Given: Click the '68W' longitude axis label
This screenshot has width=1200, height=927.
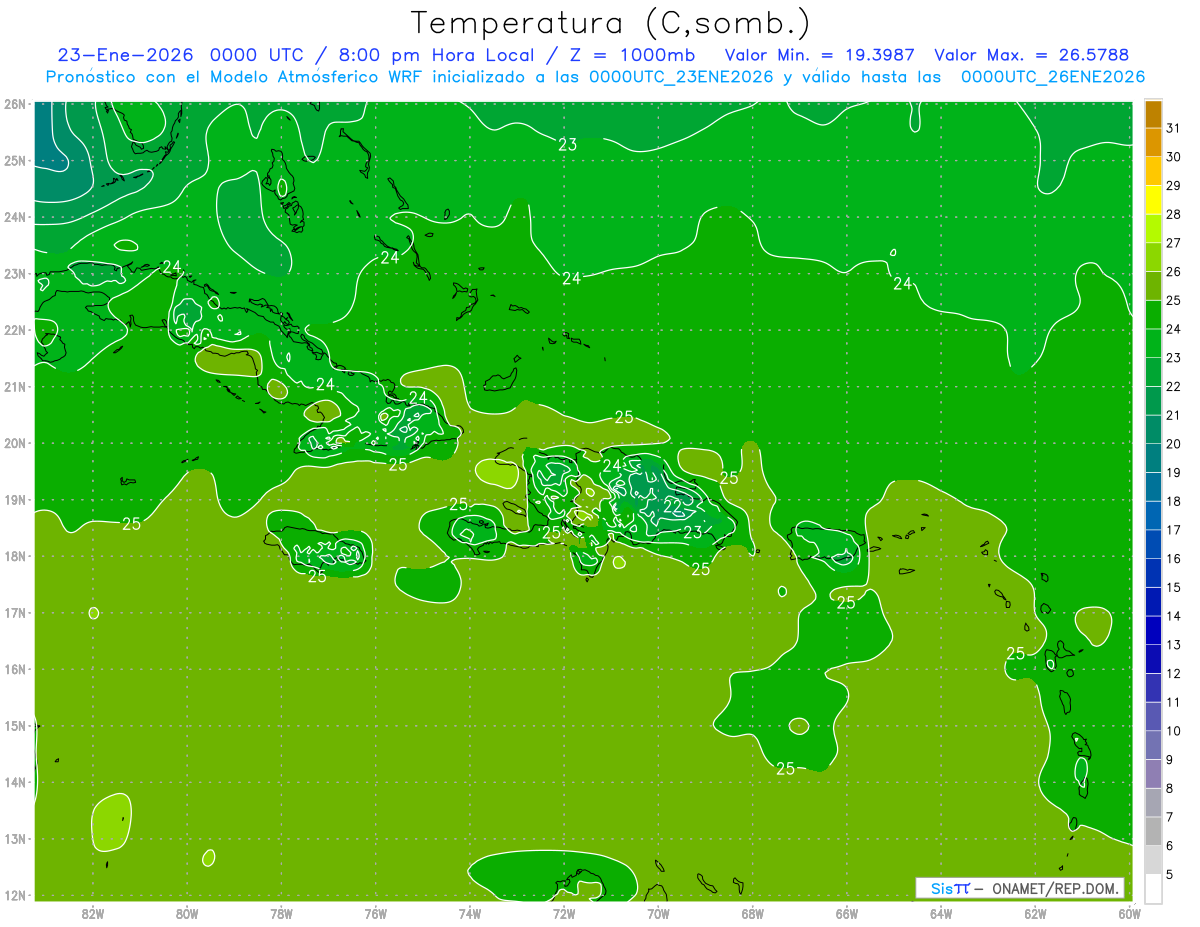Looking at the screenshot, I should coord(753,912).
